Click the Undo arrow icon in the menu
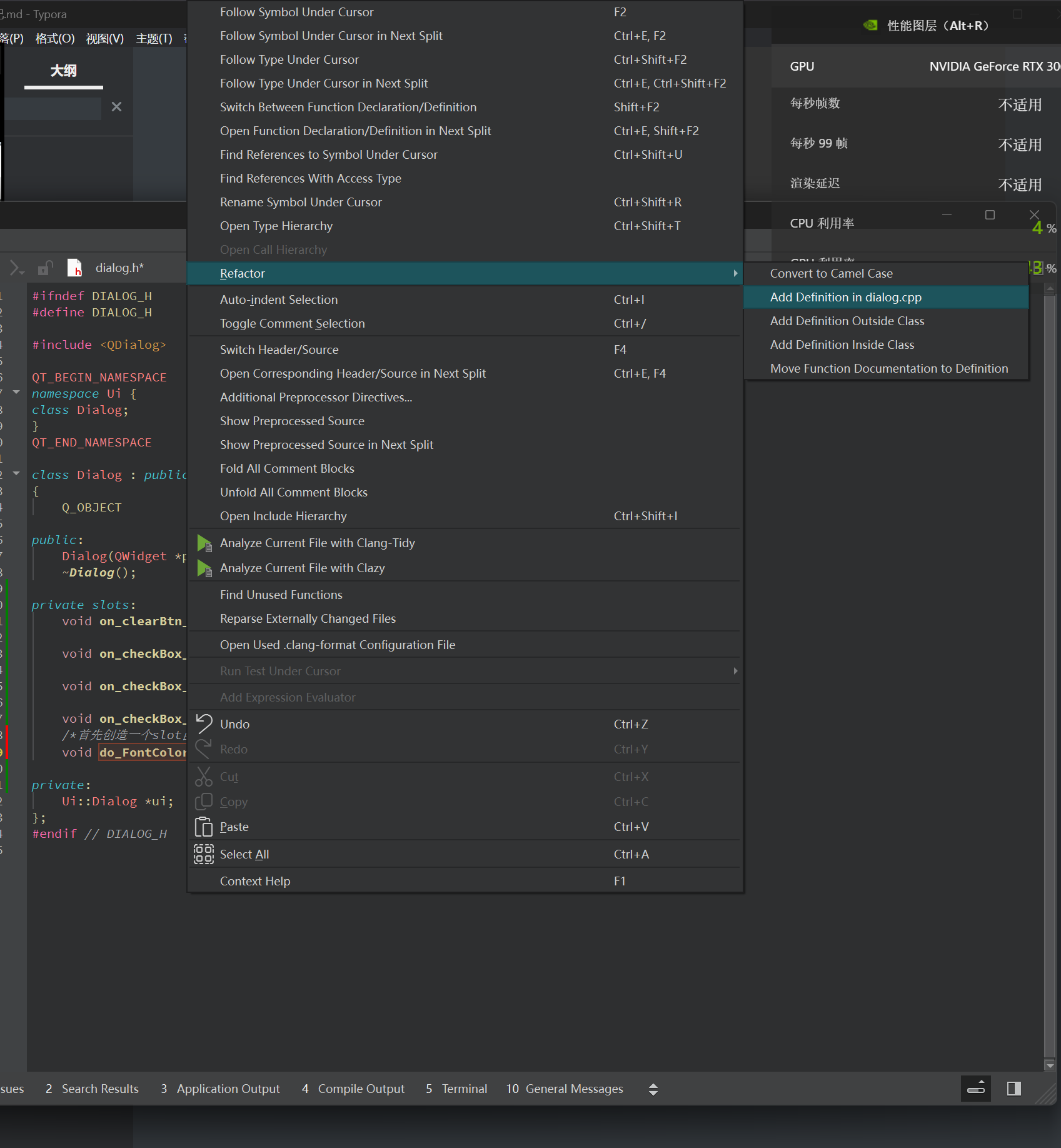 [x=204, y=723]
